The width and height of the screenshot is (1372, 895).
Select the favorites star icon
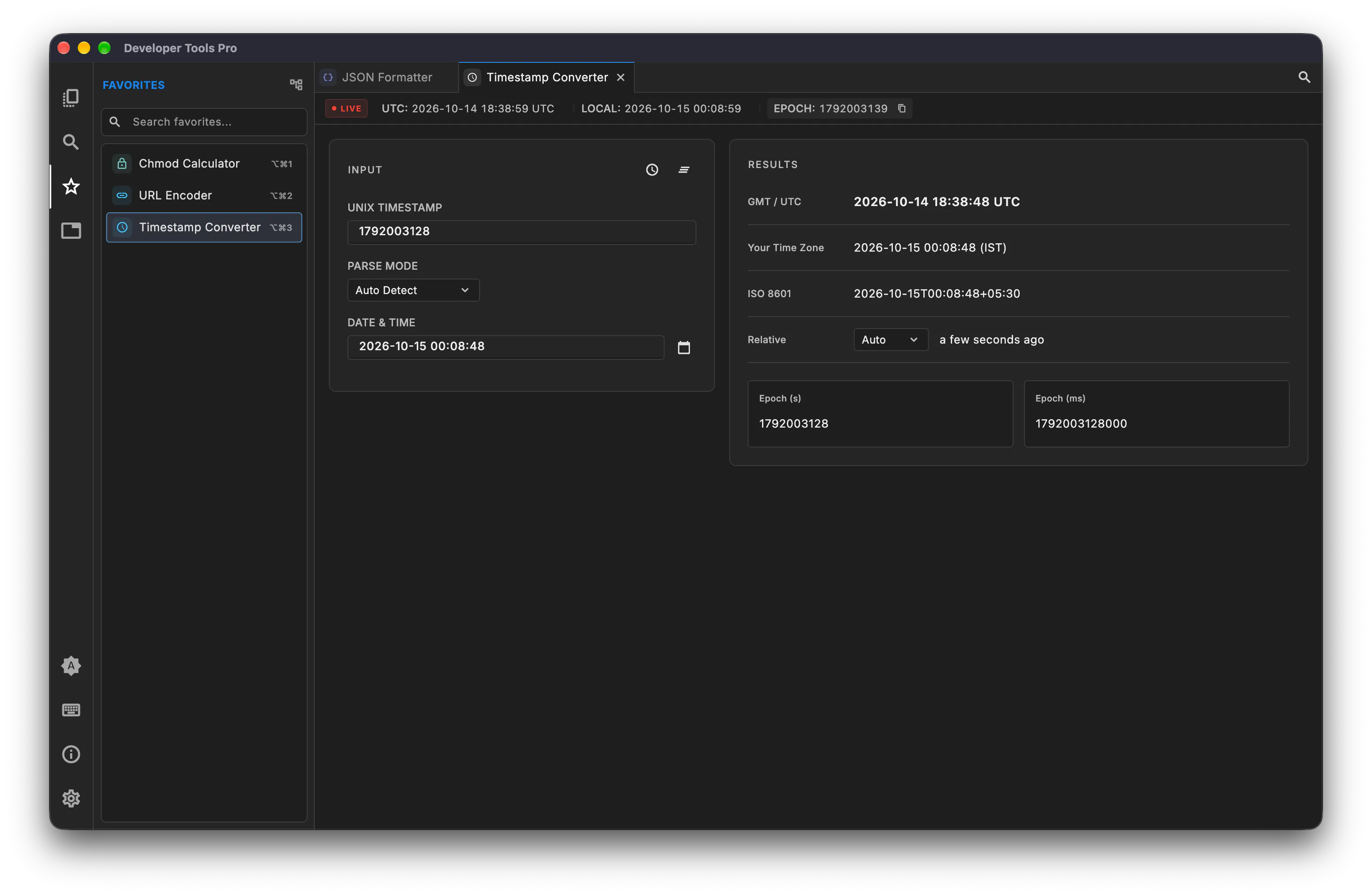(x=71, y=186)
